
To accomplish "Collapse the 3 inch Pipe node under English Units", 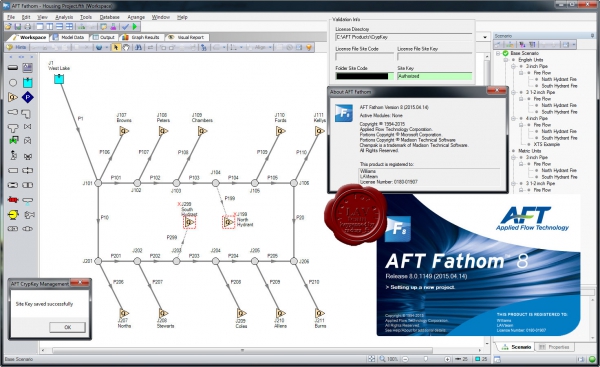I will point(513,66).
